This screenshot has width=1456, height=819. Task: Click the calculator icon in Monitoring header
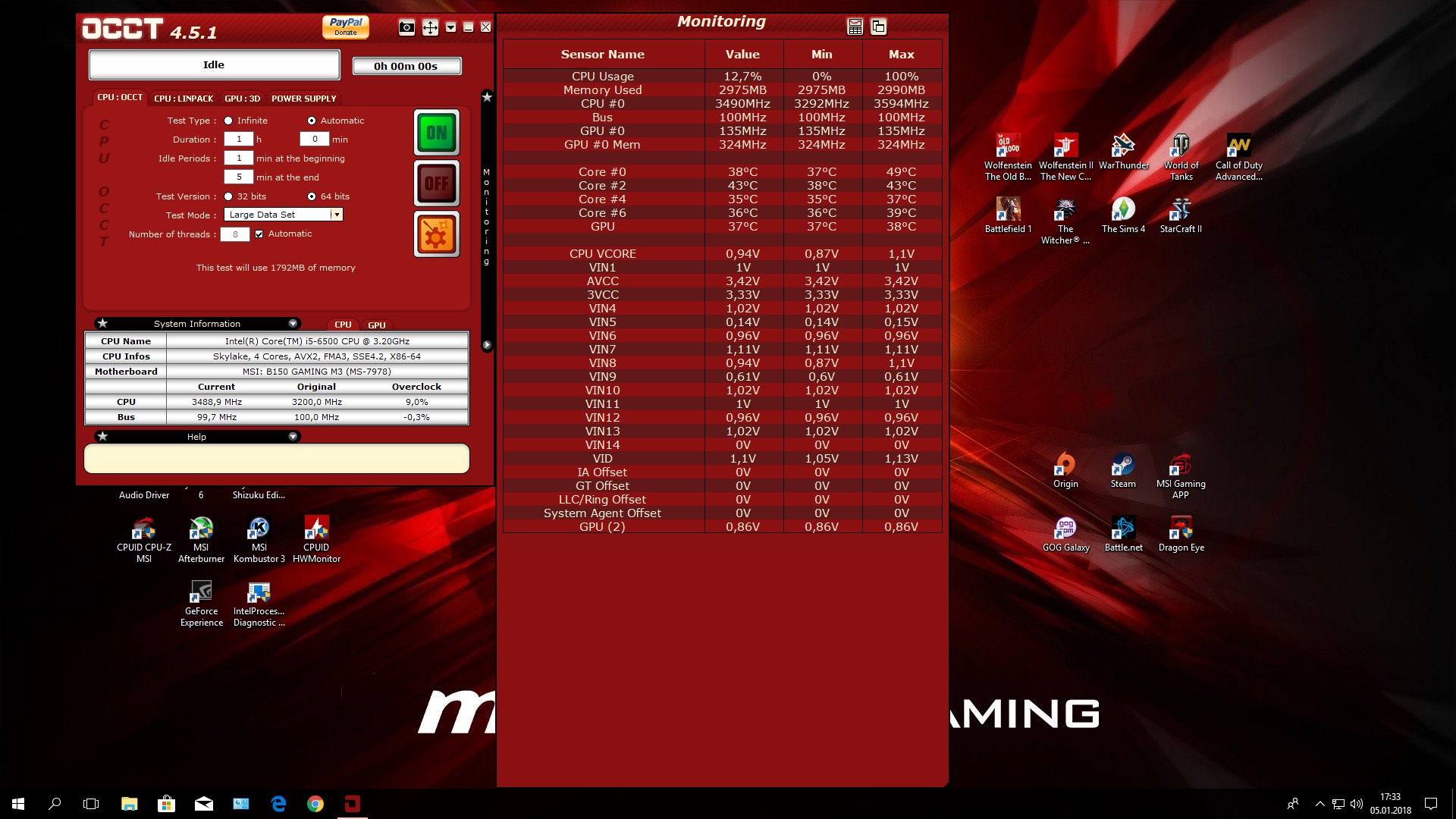(855, 27)
